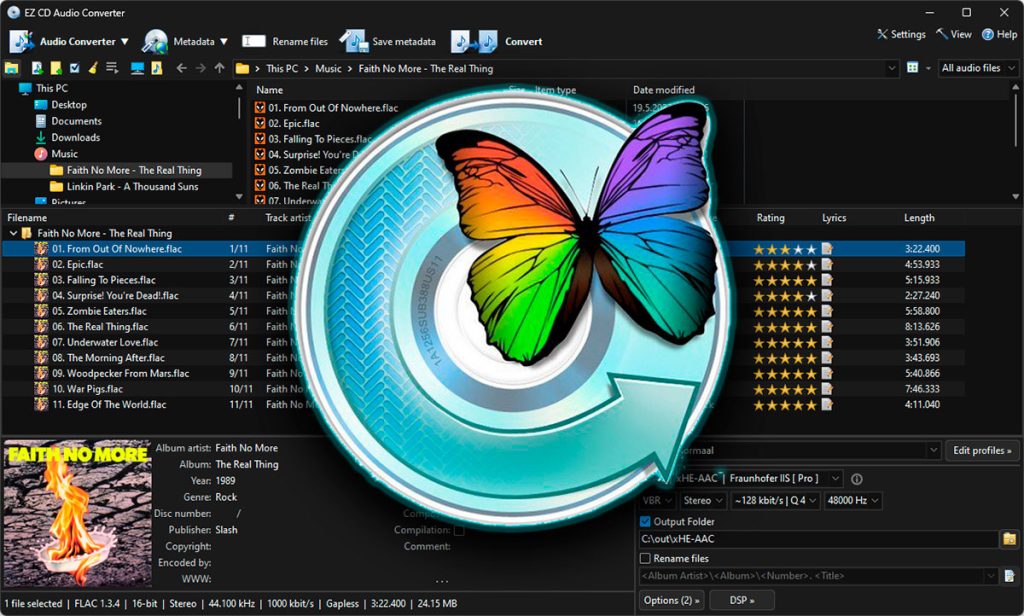Click the Options (2) button
Image resolution: width=1024 pixels, height=616 pixels.
point(671,600)
